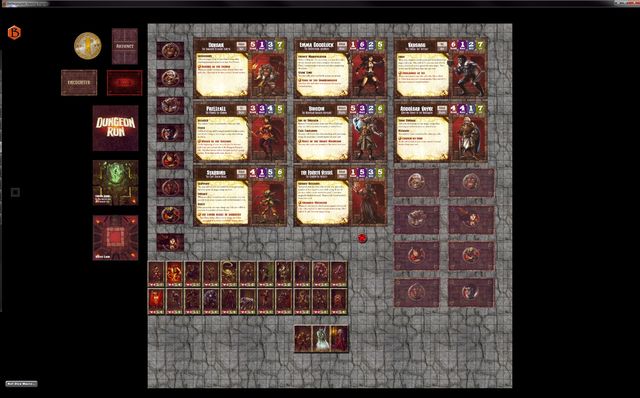Select the Emma Goodluck hero card
This screenshot has height=398, width=640.
point(340,68)
